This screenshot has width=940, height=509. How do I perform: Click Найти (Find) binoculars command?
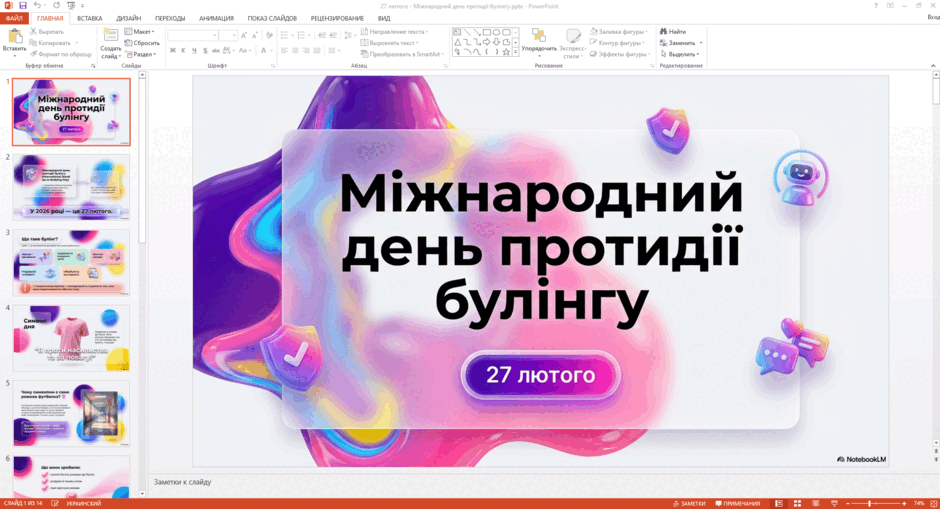673,31
